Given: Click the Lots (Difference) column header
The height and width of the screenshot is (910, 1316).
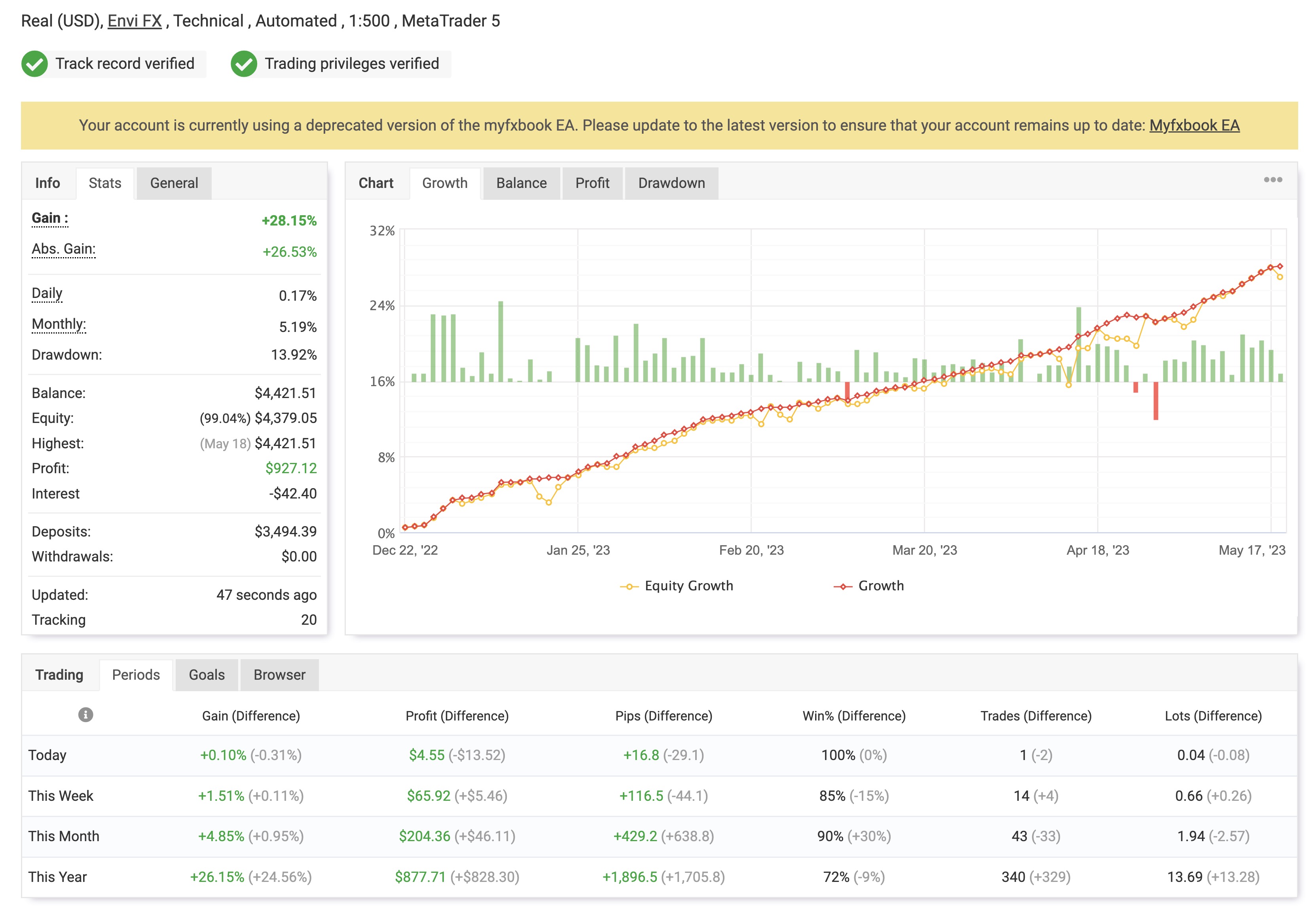Looking at the screenshot, I should [1213, 716].
